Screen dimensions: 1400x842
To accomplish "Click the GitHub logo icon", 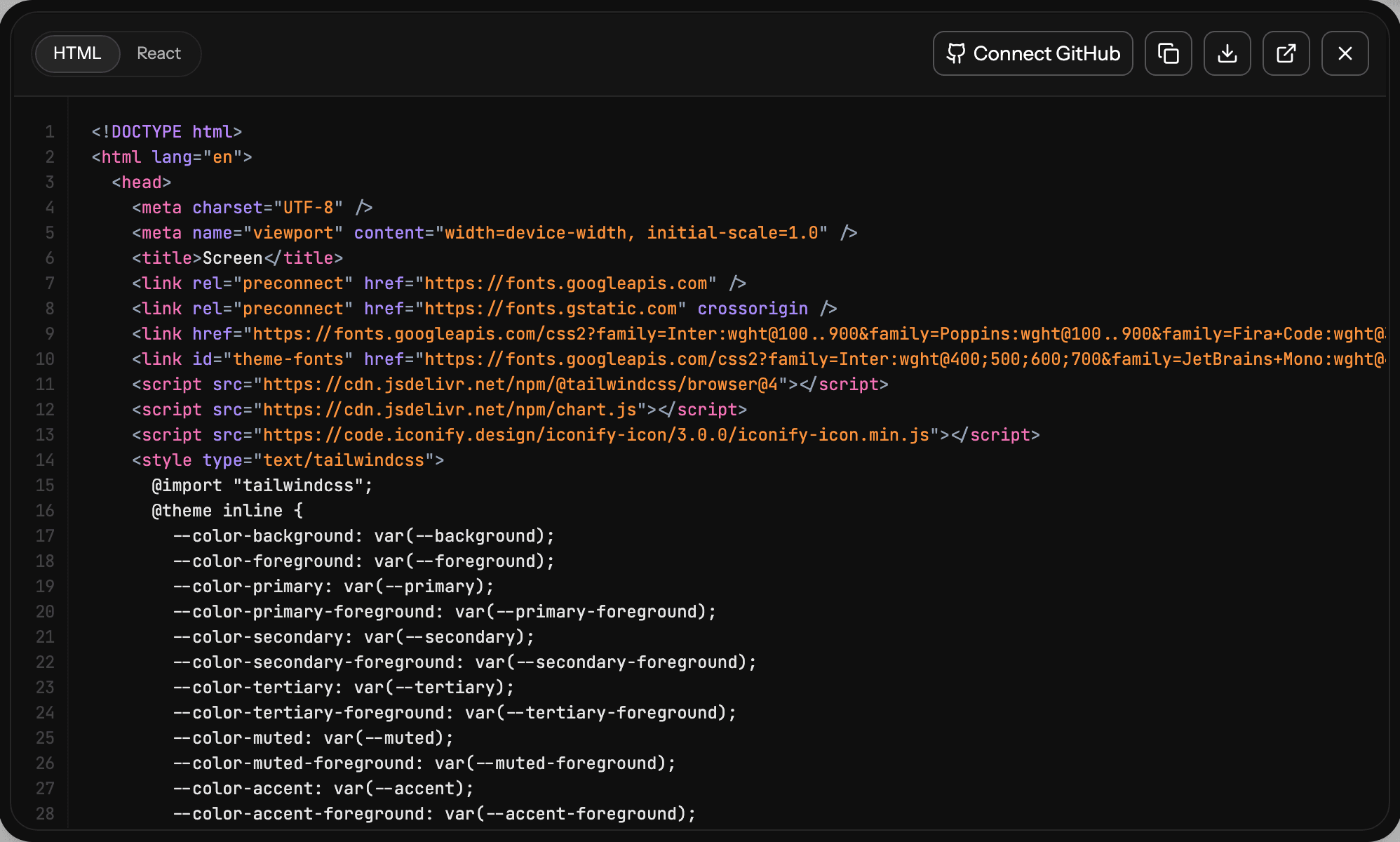I will click(x=956, y=53).
